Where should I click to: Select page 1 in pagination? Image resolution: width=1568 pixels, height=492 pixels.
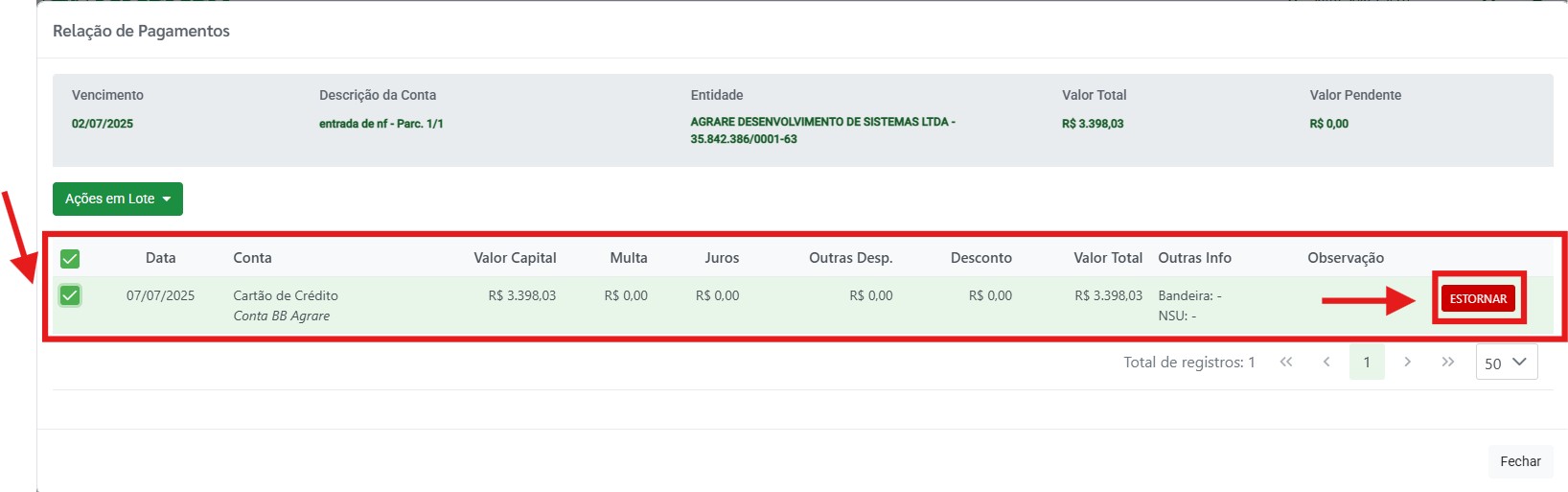coord(1367,362)
